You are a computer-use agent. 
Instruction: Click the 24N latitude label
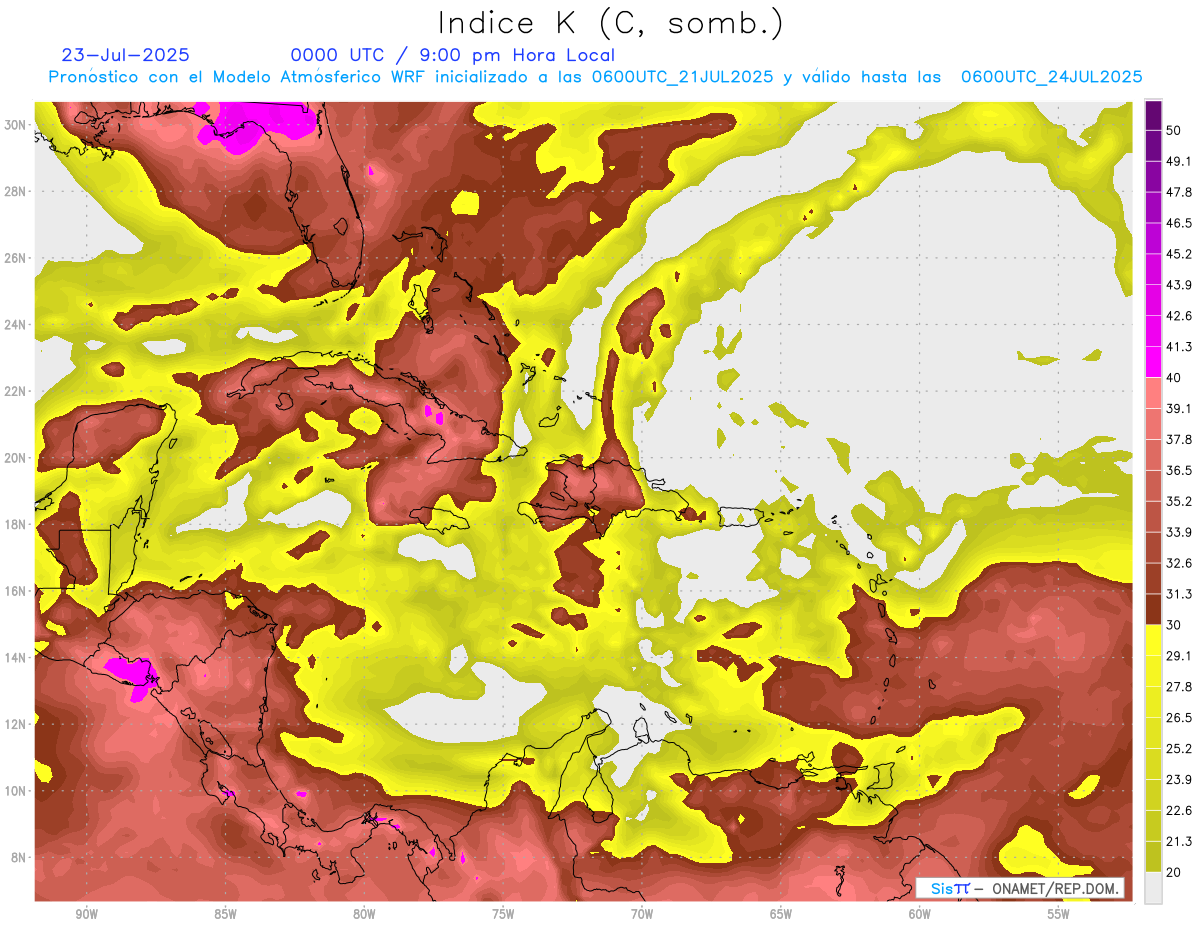(15, 325)
